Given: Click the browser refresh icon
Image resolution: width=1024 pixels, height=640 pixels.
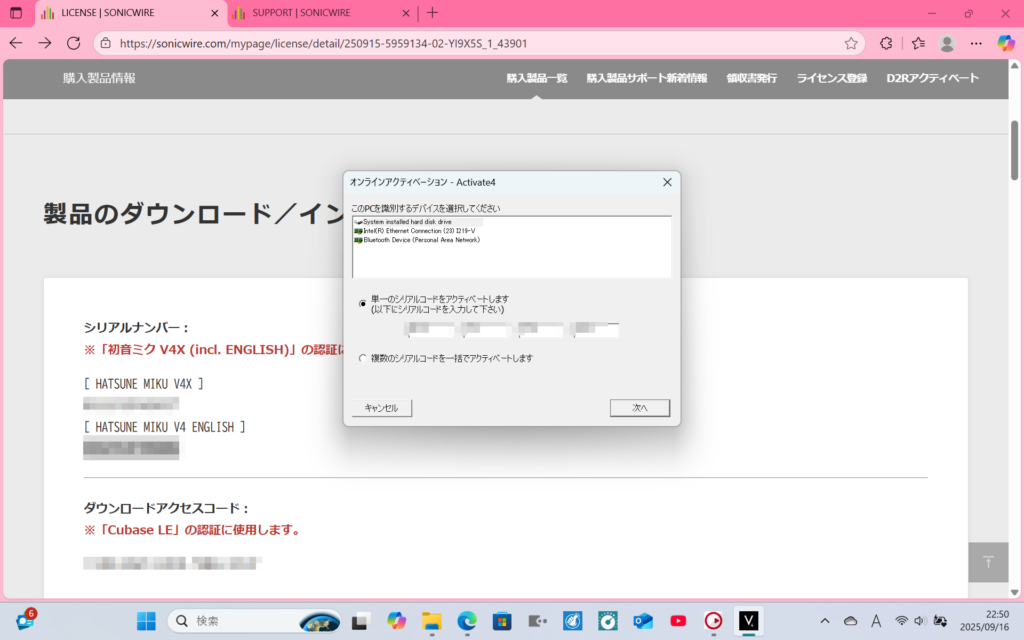Looking at the screenshot, I should tap(73, 43).
